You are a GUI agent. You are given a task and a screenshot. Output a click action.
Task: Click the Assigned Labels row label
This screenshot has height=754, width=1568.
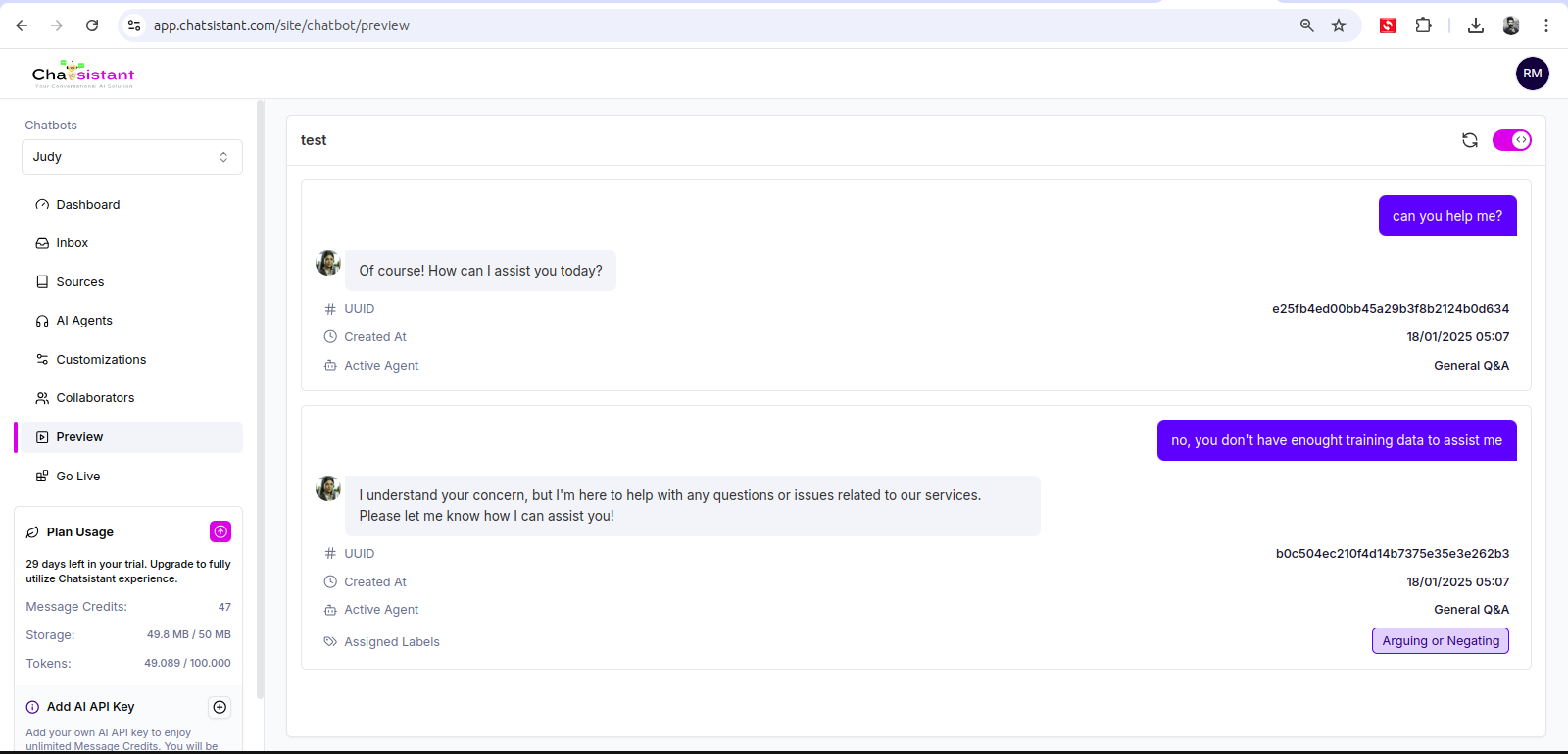pos(392,642)
